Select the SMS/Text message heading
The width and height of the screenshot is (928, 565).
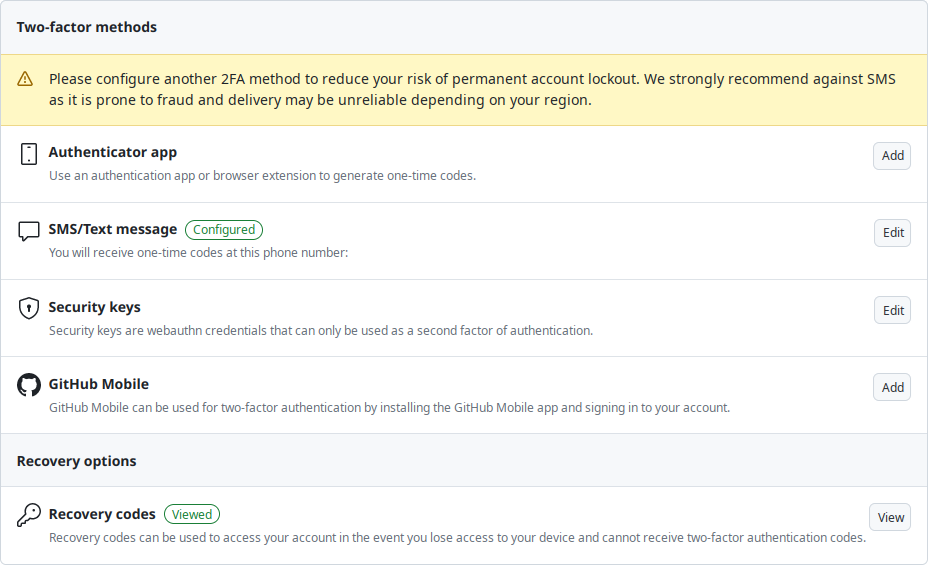[112, 230]
